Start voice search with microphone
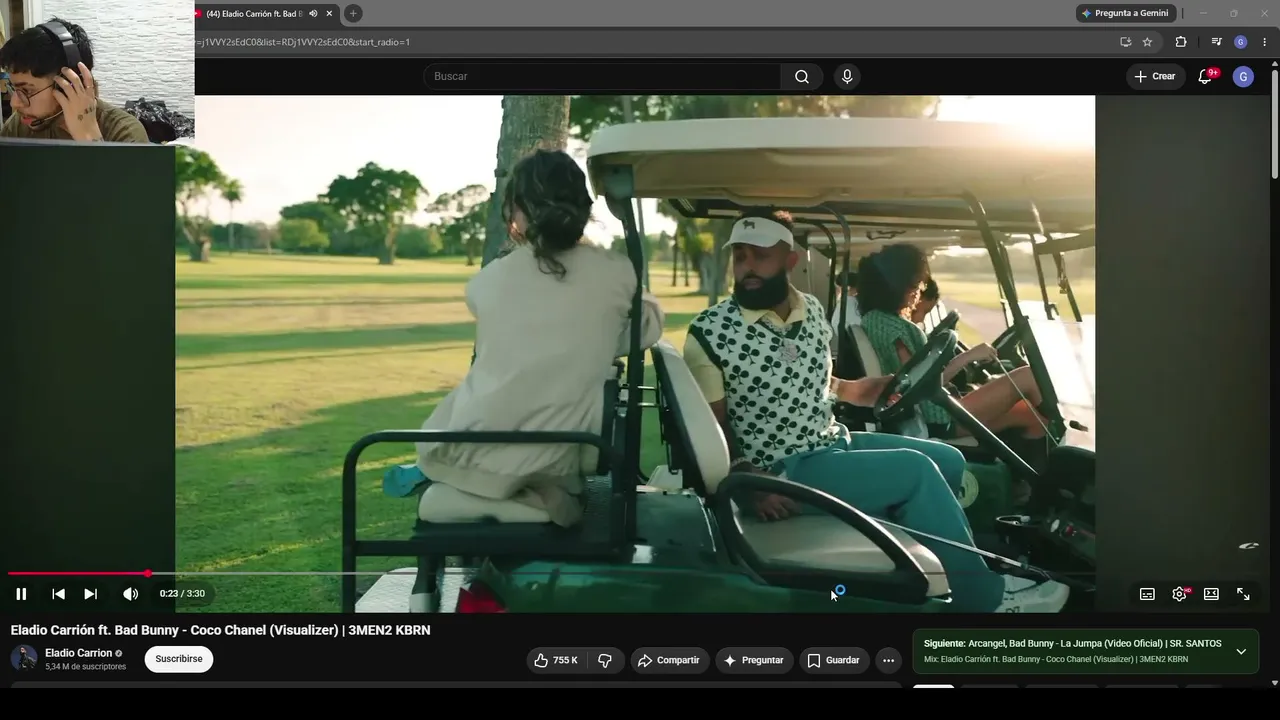Screen dimensions: 1280x720 (x=847, y=76)
